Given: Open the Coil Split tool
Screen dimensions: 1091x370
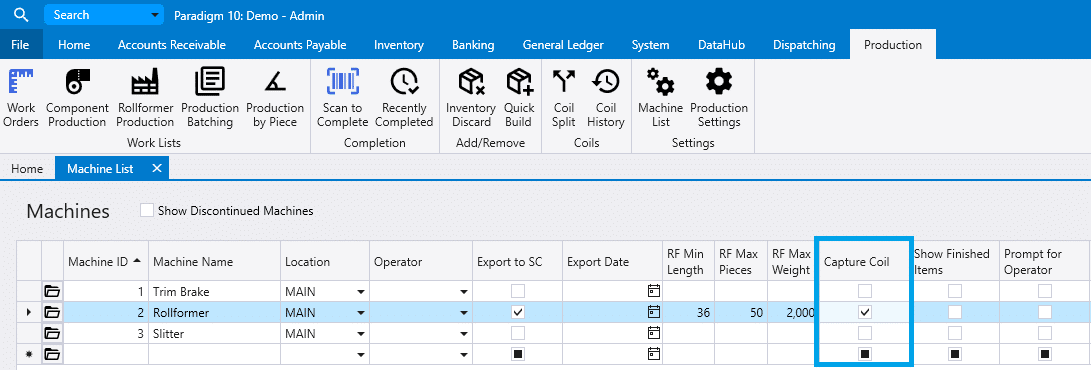Looking at the screenshot, I should pyautogui.click(x=564, y=98).
